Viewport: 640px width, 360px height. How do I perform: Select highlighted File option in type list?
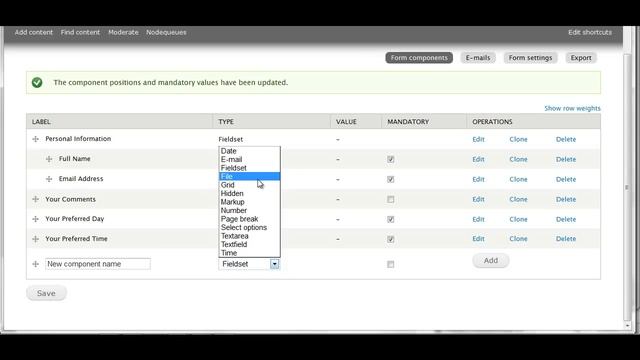click(249, 176)
